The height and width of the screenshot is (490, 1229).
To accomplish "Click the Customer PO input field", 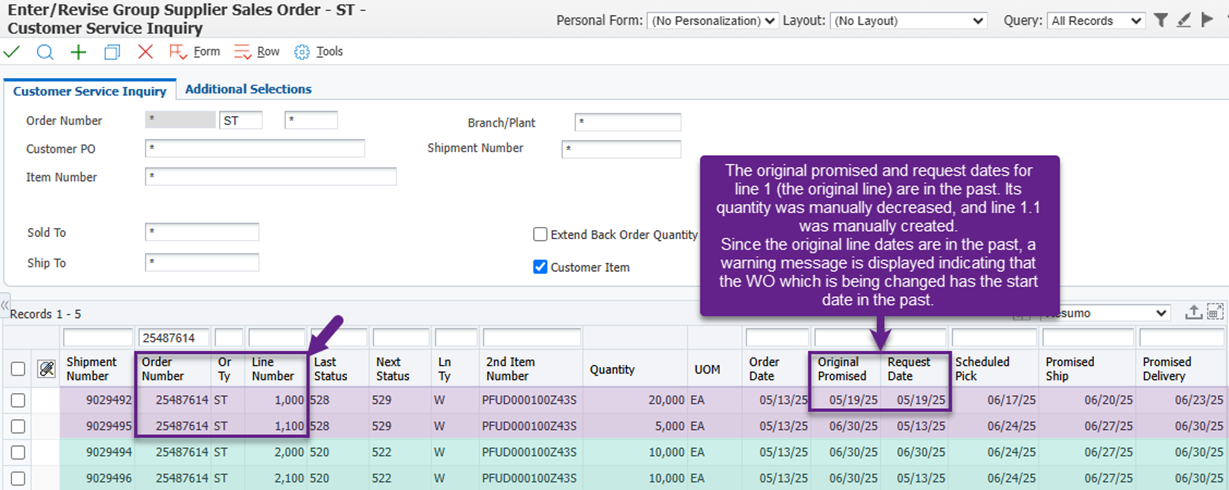I will (x=255, y=149).
